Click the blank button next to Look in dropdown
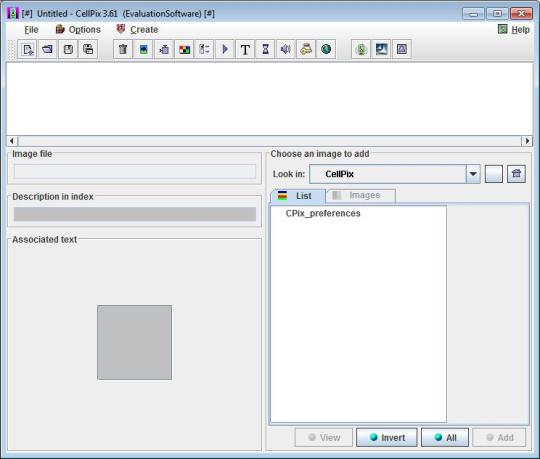Screen dimensions: 540x459 coord(494,174)
